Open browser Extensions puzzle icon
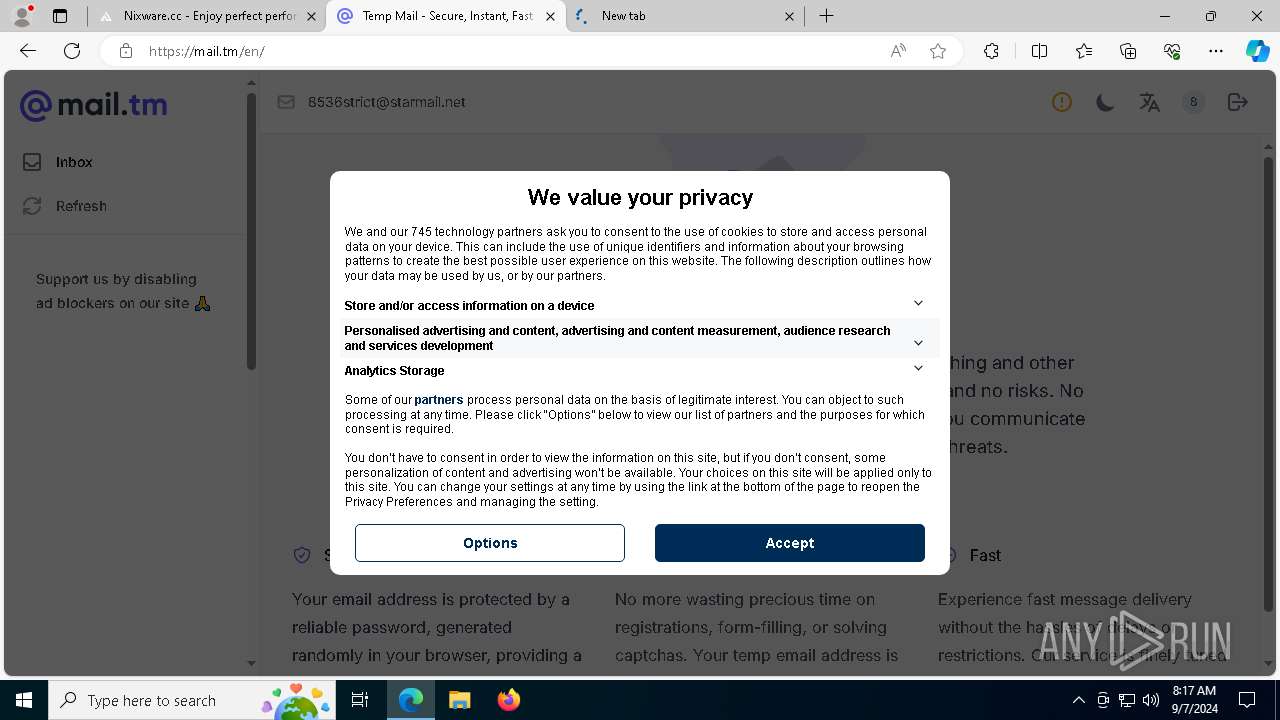 pyautogui.click(x=991, y=51)
